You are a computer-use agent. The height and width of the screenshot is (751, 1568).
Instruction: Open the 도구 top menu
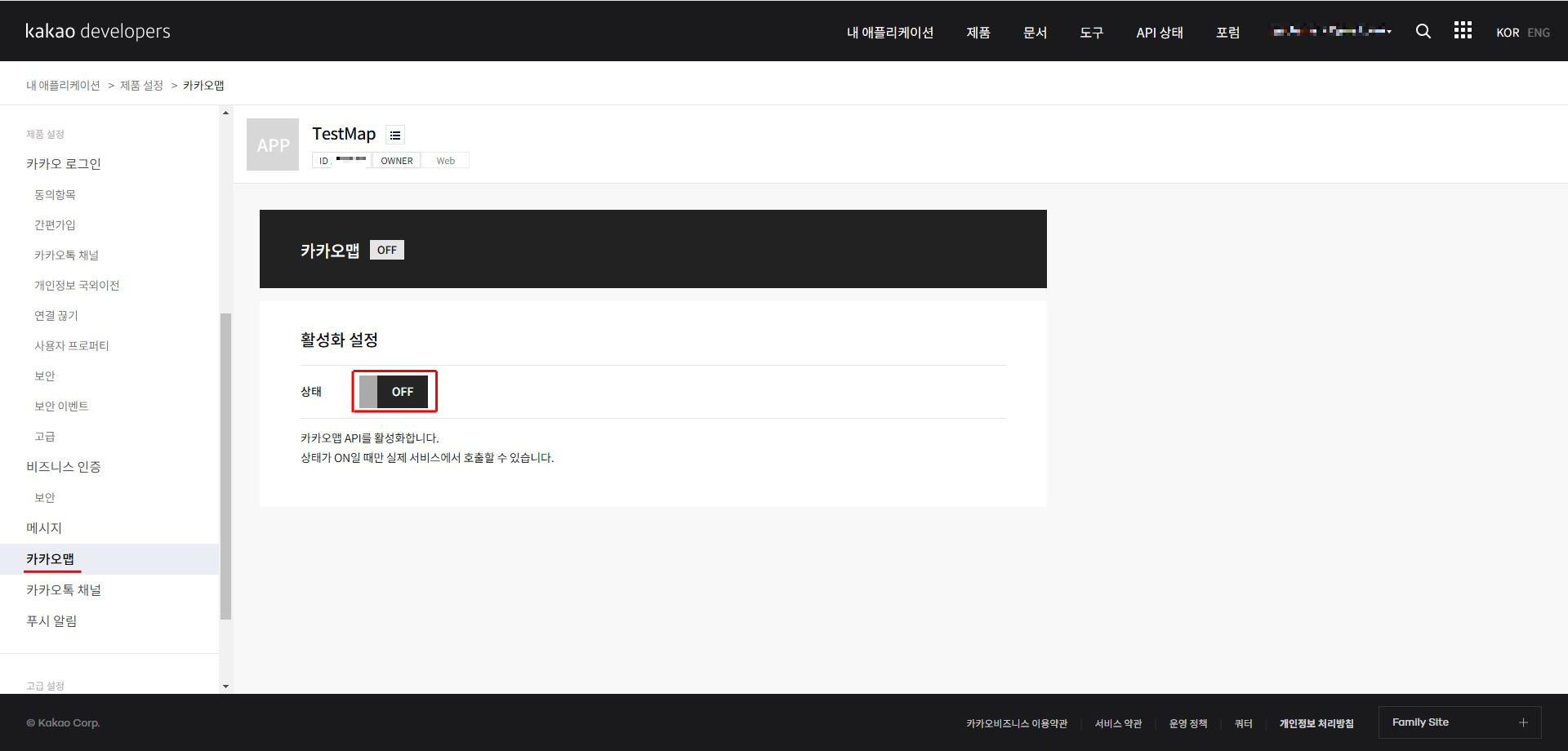pyautogui.click(x=1091, y=33)
